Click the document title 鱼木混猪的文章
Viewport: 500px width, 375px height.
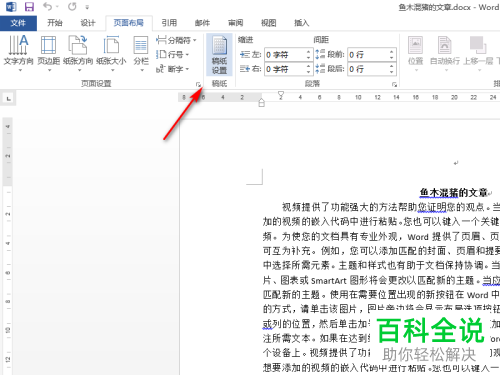tap(454, 193)
